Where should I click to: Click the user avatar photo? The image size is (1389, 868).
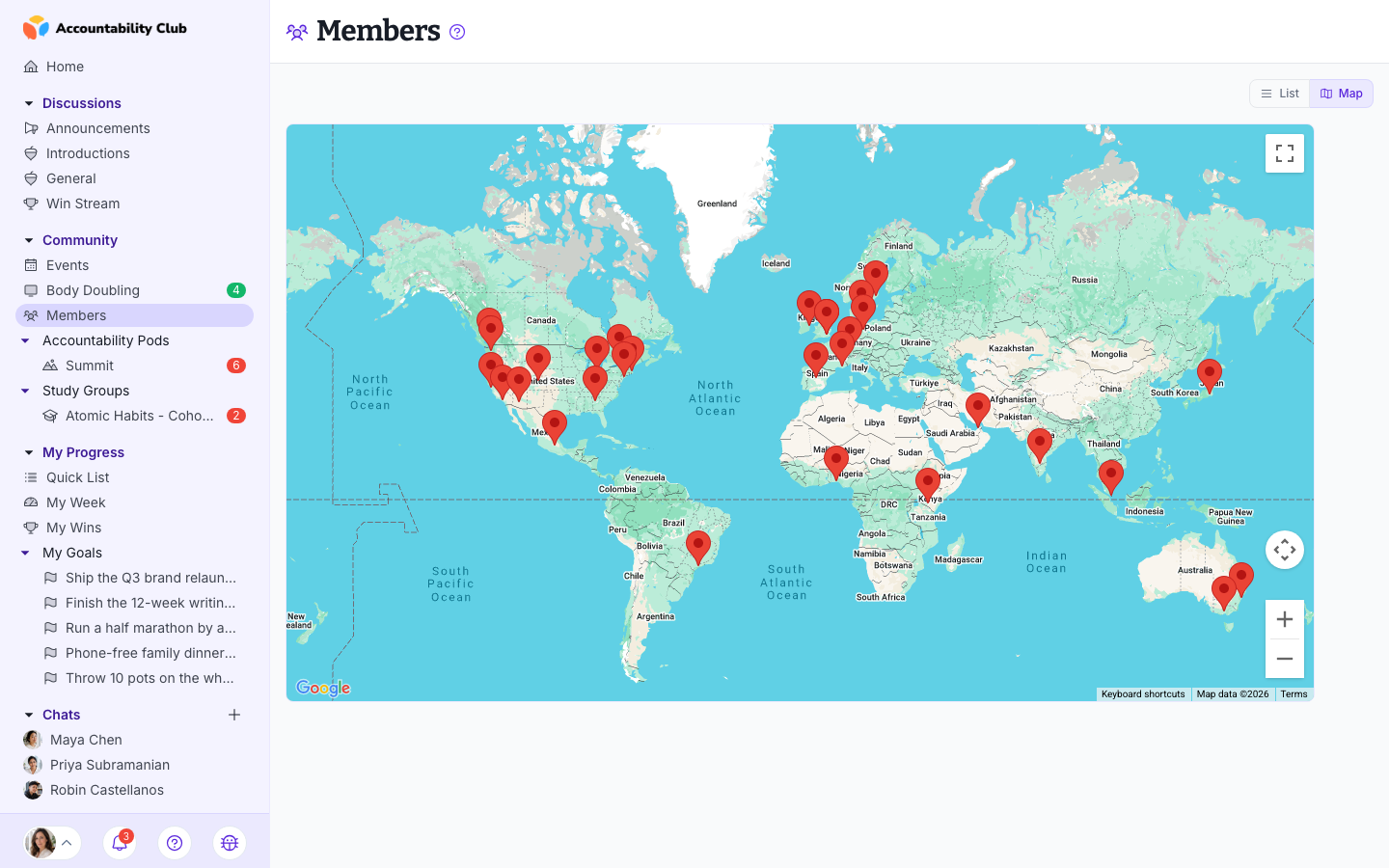coord(41,843)
